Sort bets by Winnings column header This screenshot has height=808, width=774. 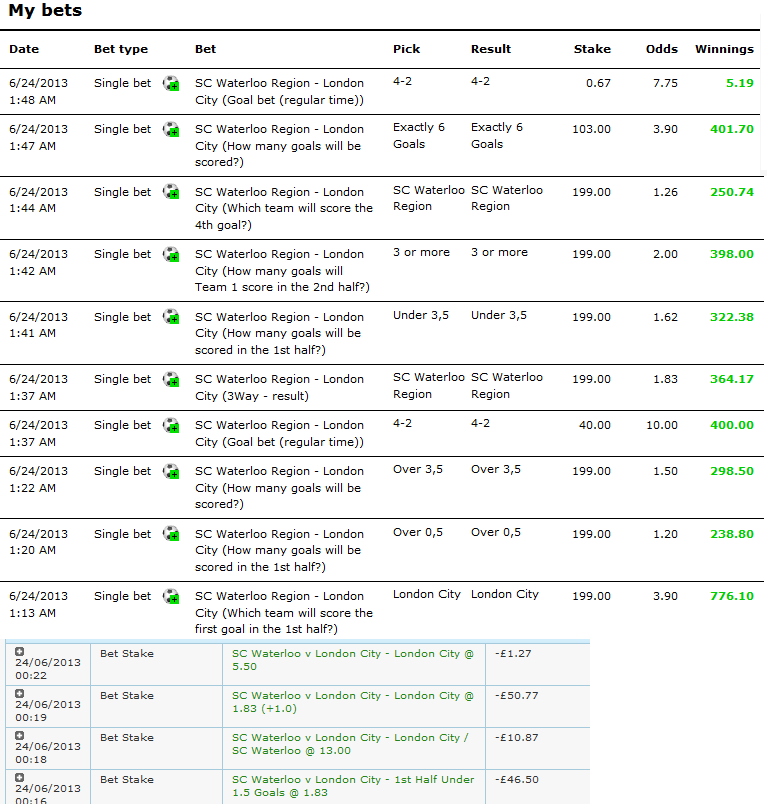click(724, 49)
